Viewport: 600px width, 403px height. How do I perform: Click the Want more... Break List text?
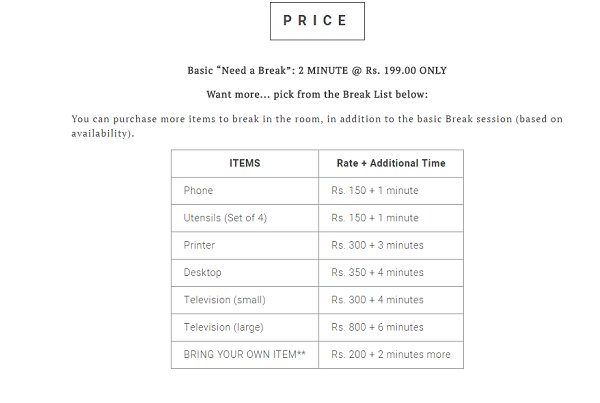317,95
